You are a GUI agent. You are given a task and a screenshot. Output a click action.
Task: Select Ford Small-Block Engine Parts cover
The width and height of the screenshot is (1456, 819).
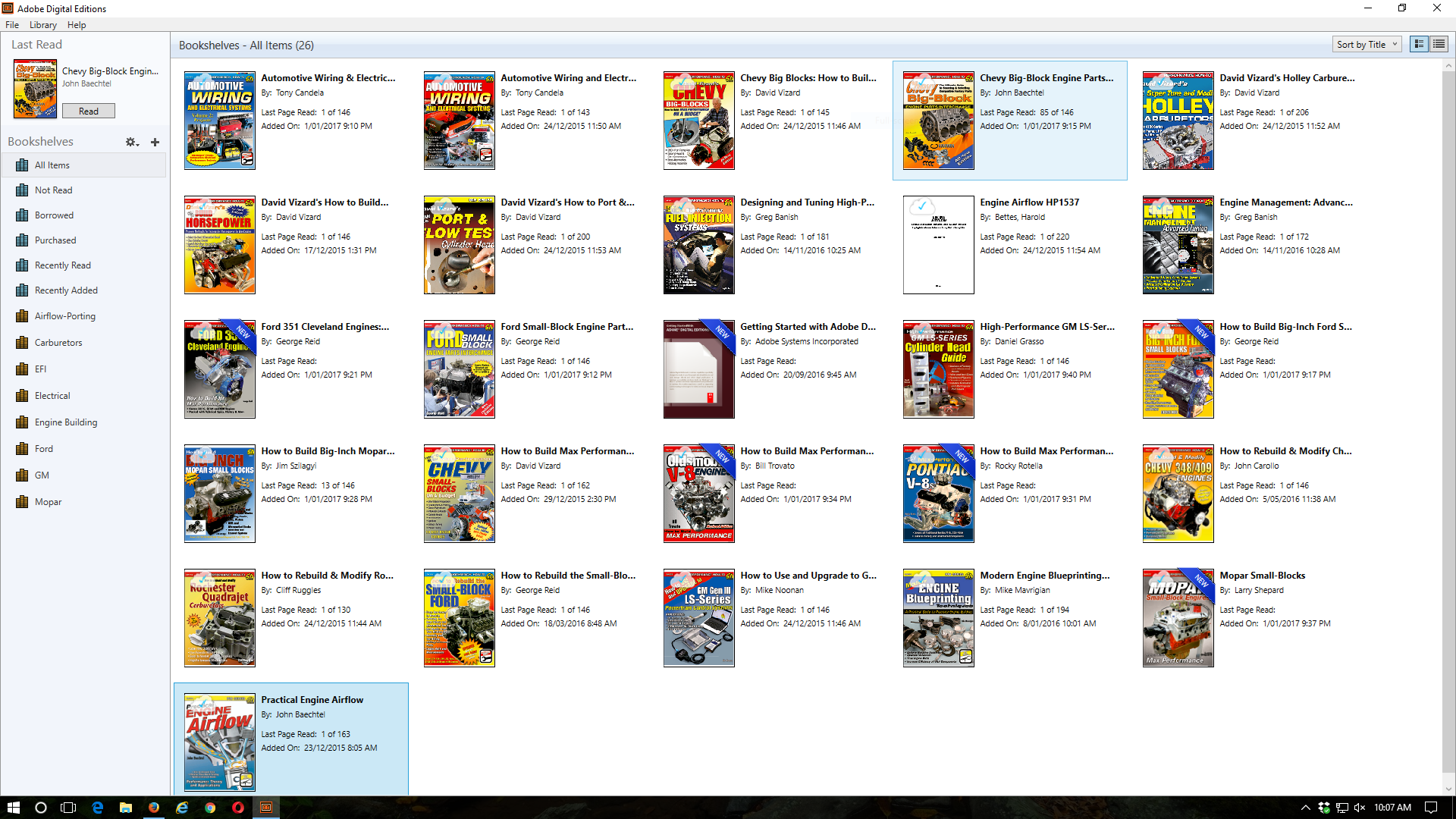pos(460,369)
